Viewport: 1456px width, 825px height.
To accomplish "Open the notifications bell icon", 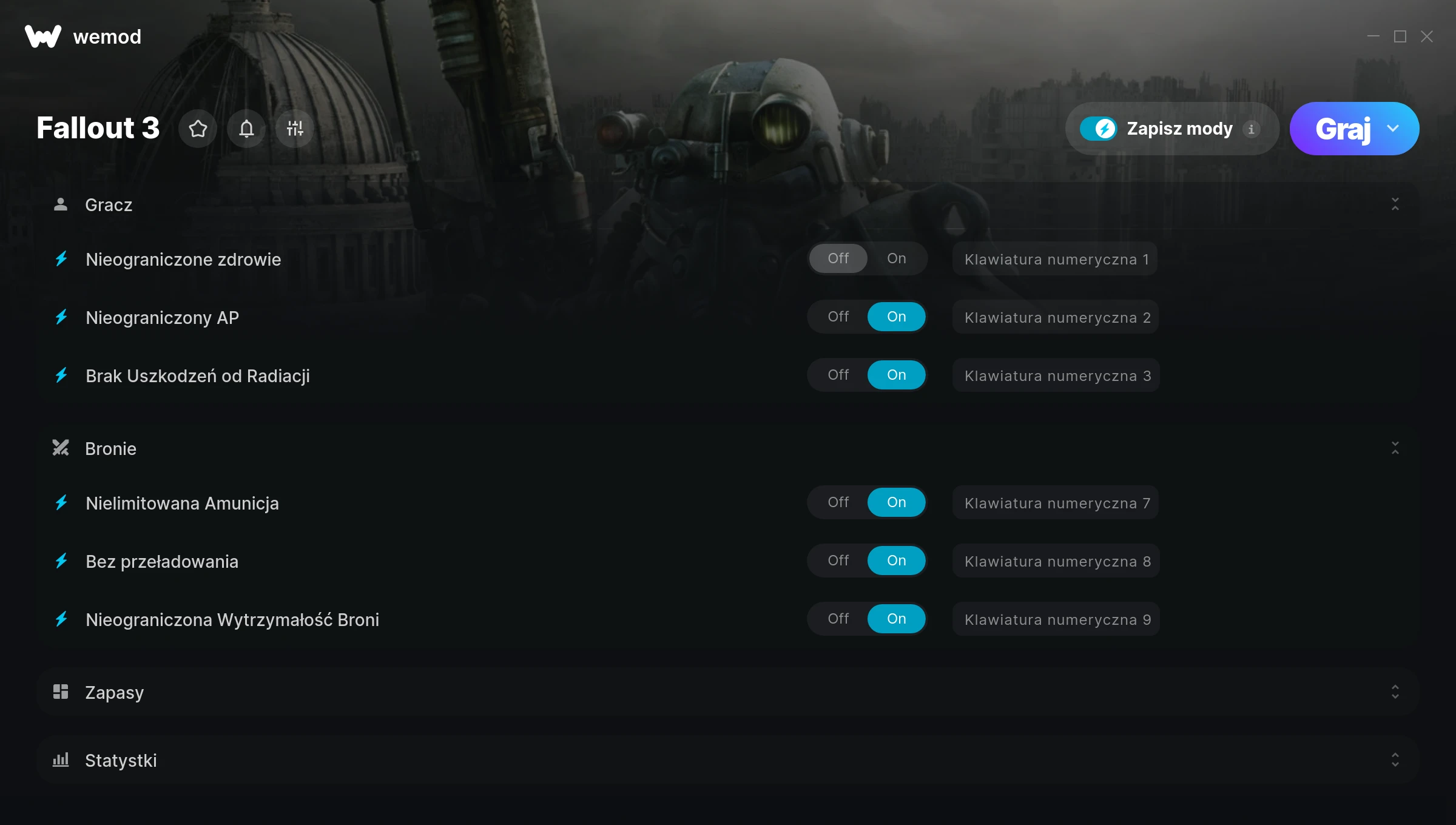I will click(246, 129).
